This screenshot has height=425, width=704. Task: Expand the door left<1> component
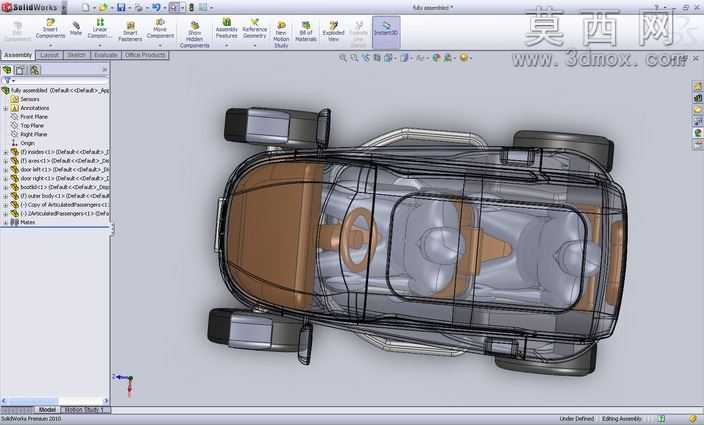[x=6, y=170]
